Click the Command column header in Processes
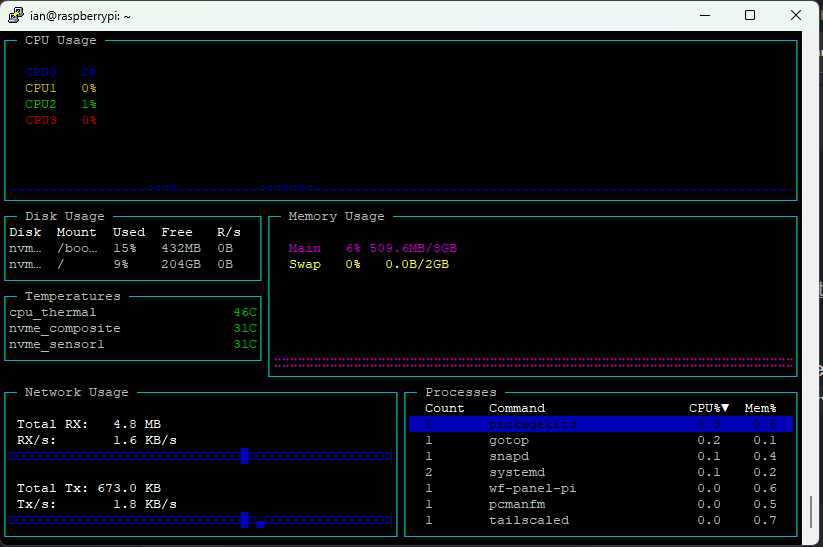The image size is (823, 547). tap(517, 408)
